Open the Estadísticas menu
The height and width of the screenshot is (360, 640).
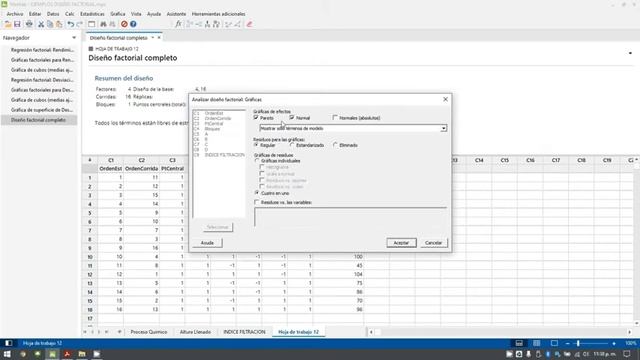[x=92, y=14]
